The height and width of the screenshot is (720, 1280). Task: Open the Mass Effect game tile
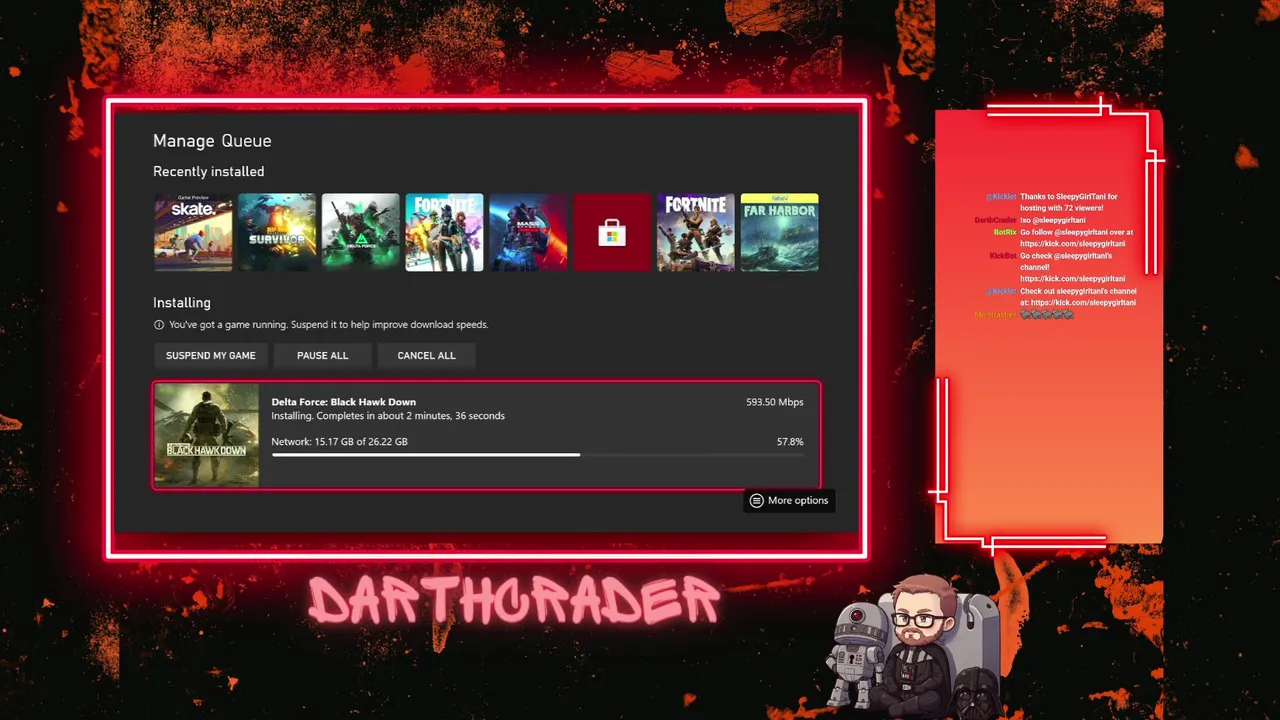click(528, 232)
